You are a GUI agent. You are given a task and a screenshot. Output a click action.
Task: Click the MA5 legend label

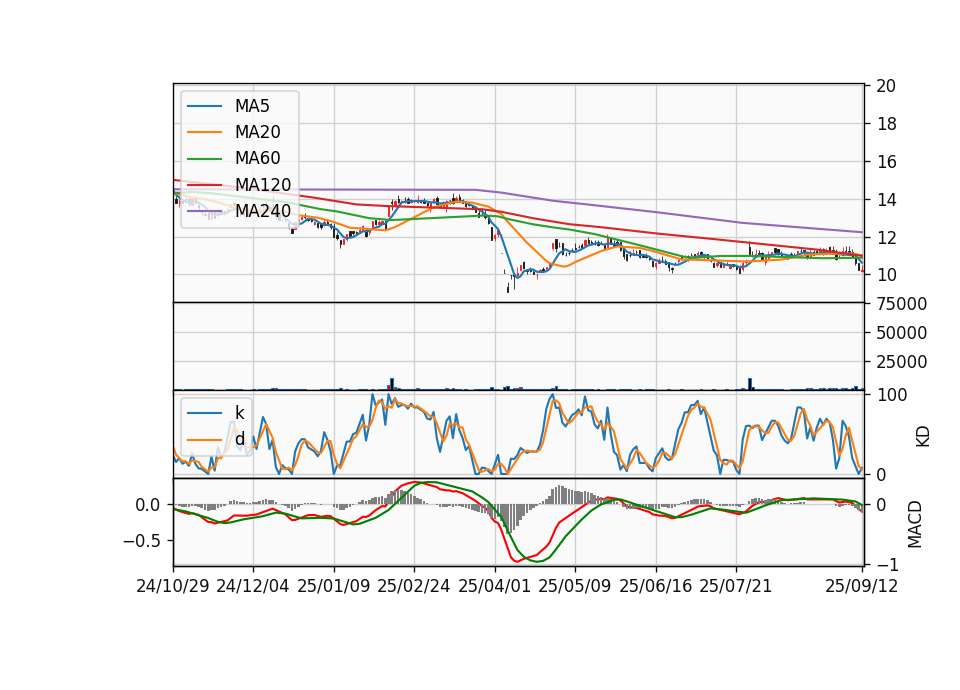pyautogui.click(x=252, y=106)
